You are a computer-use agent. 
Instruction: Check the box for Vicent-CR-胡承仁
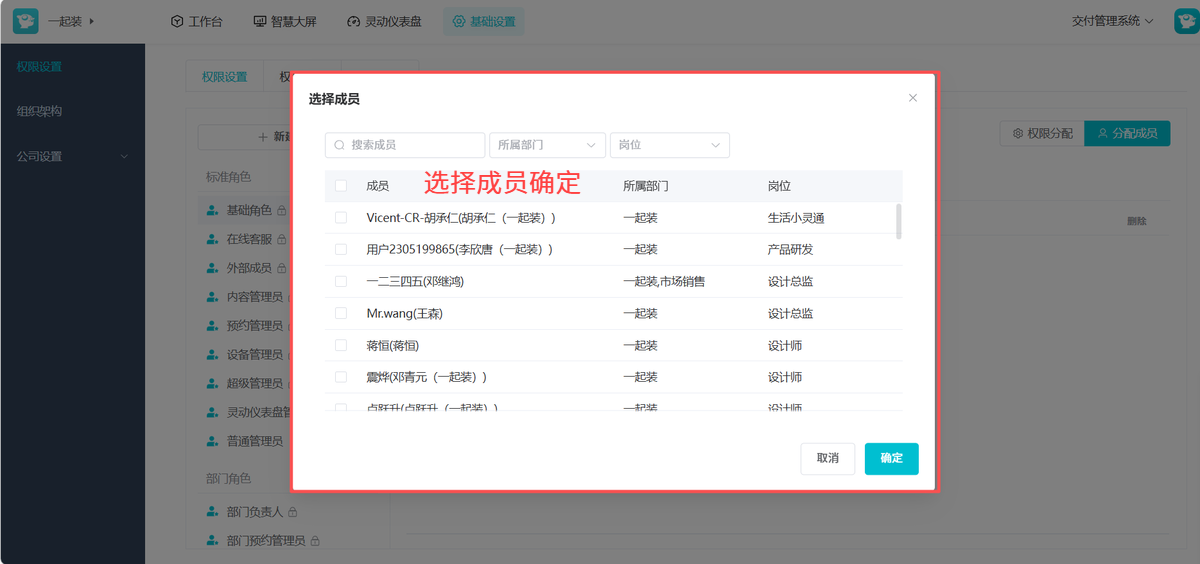(341, 217)
